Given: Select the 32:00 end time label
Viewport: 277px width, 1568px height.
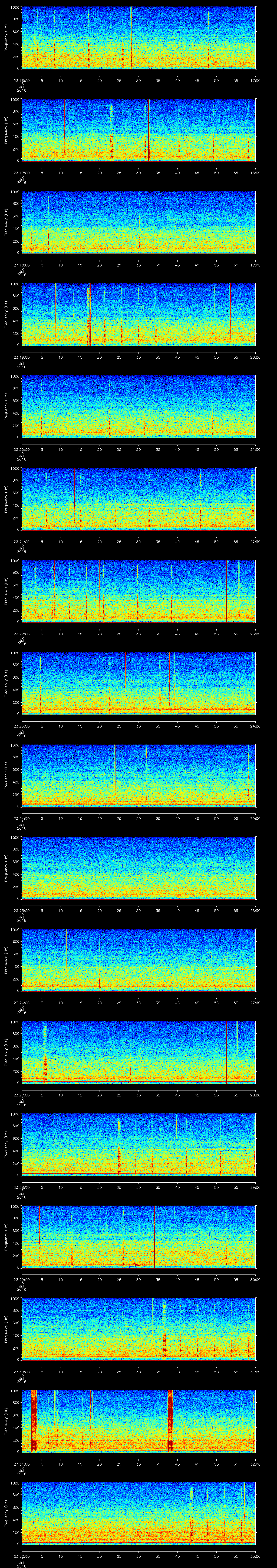Looking at the screenshot, I should [255, 1463].
